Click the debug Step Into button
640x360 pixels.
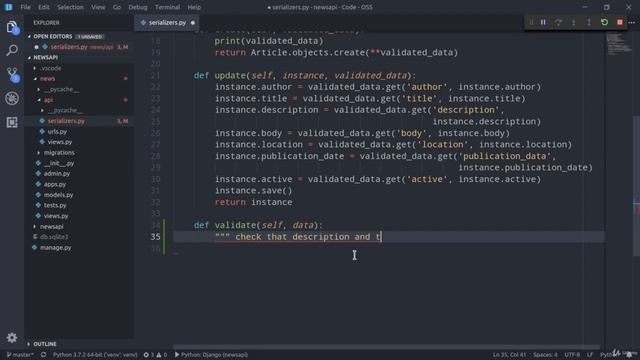tap(573, 22)
